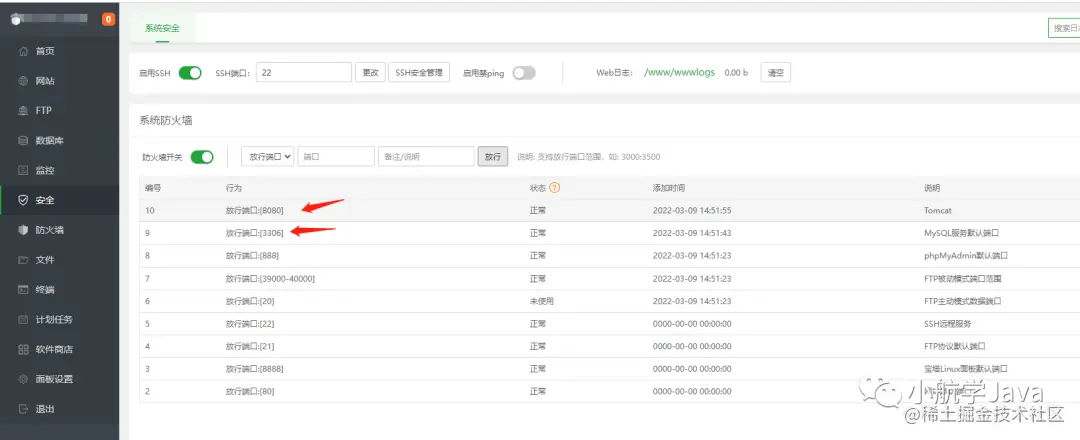Click the 网站 globe icon
Viewport: 1080px width, 440px height.
23,81
